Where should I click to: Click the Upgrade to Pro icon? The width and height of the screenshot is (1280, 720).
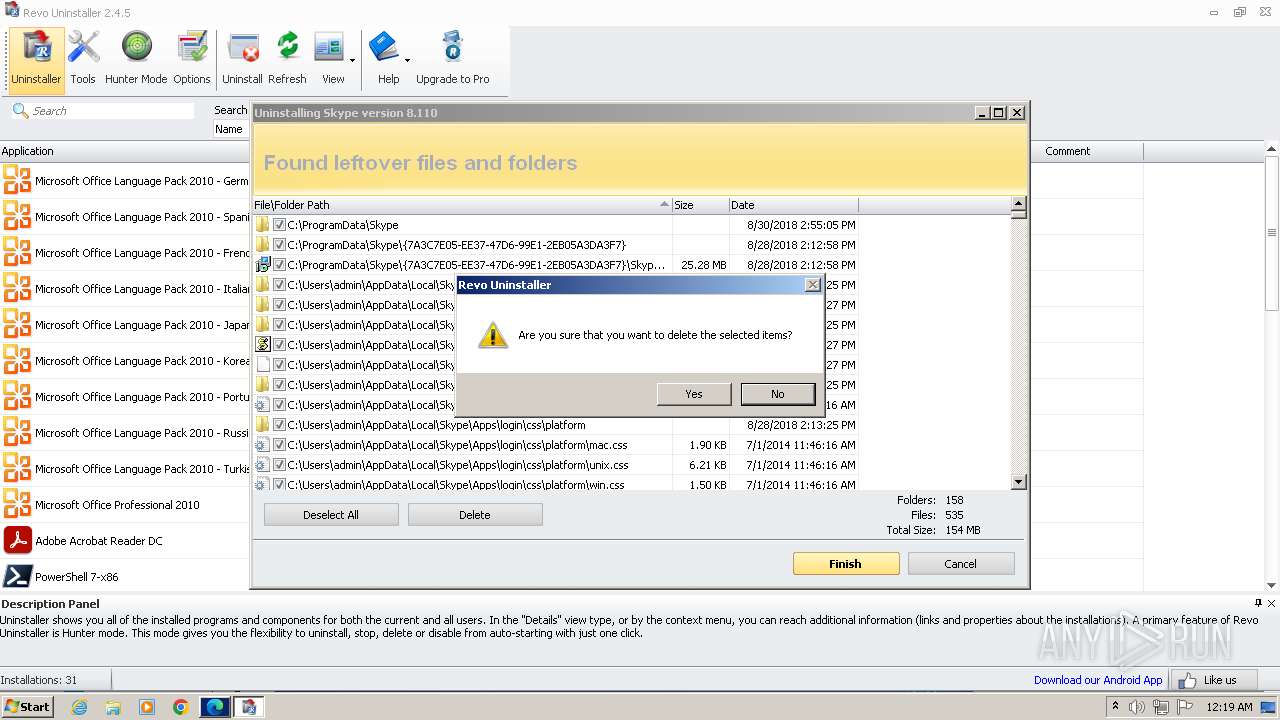tap(453, 58)
